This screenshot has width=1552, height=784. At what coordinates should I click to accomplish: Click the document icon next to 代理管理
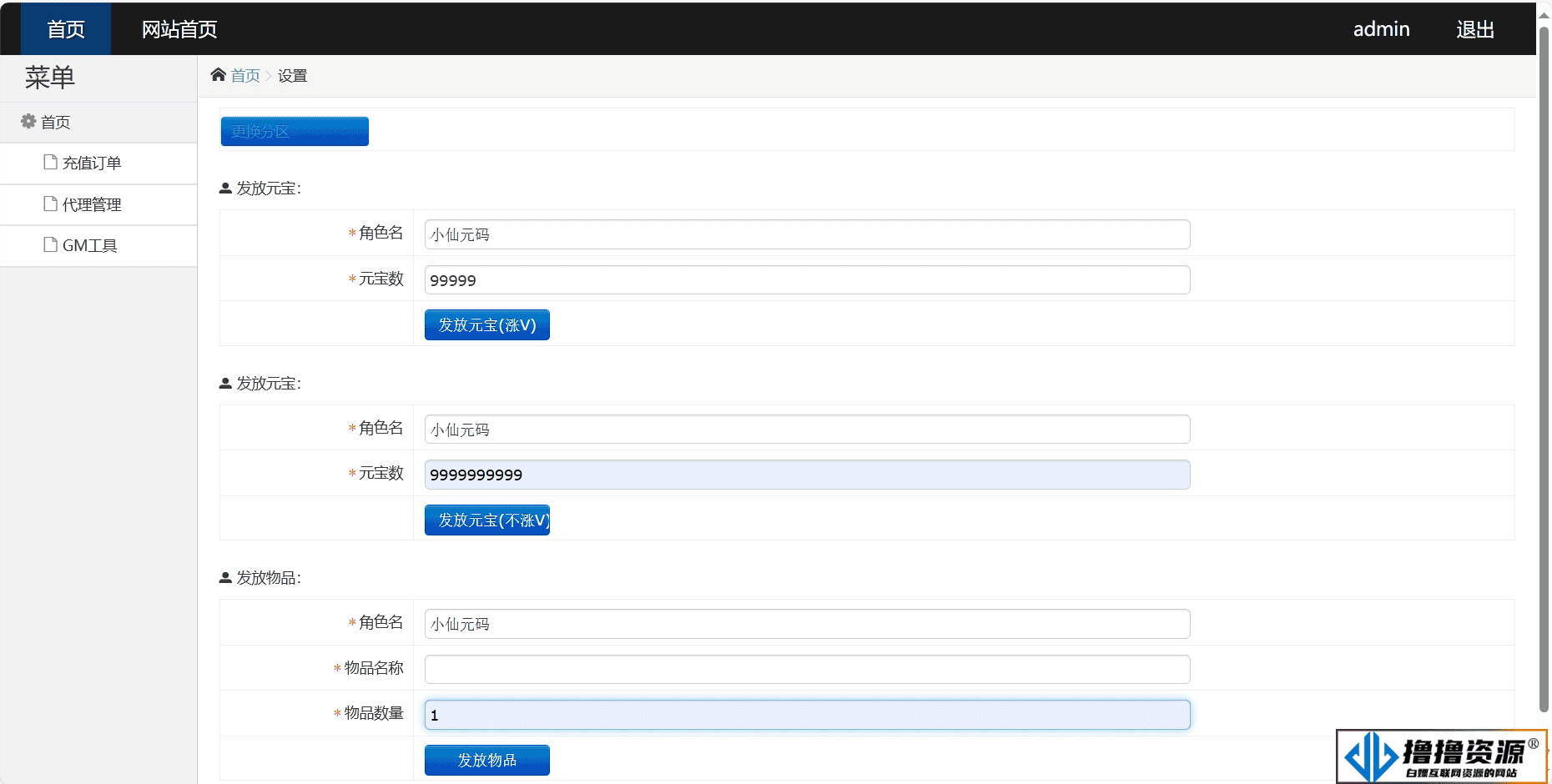pos(51,204)
